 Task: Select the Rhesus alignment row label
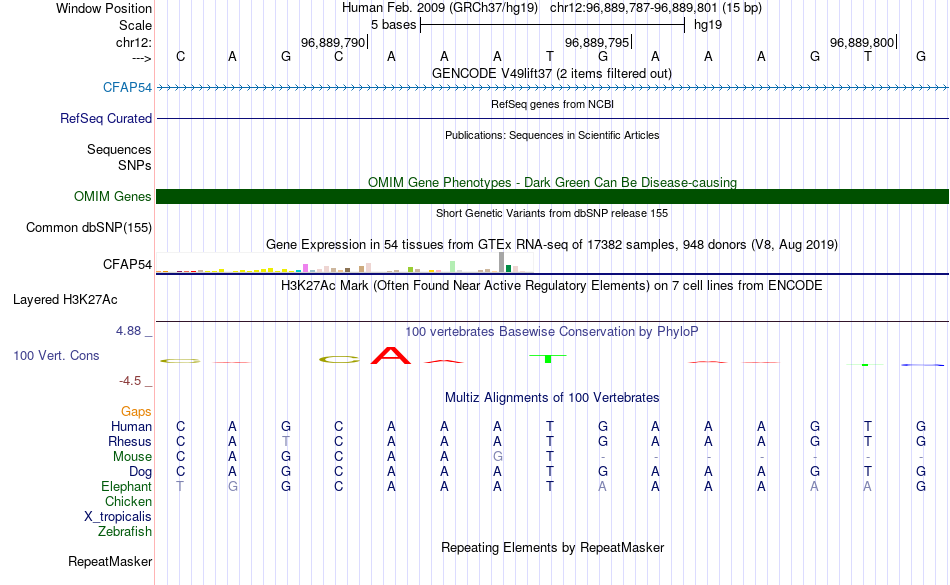(130, 441)
